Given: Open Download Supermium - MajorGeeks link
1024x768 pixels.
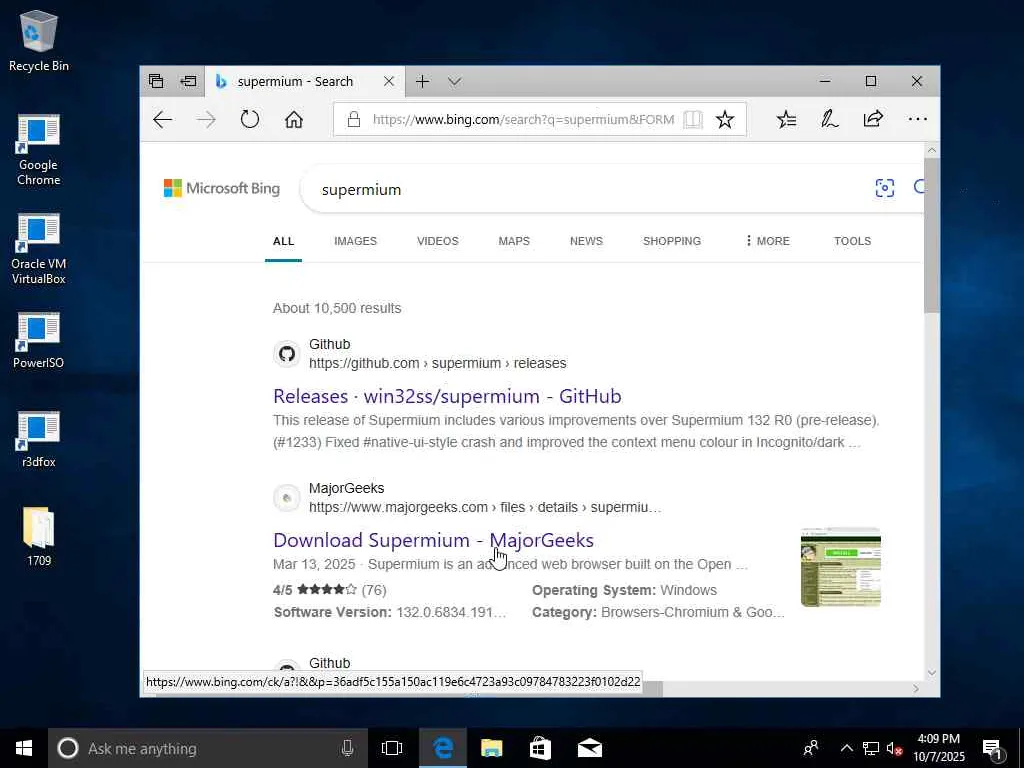Looking at the screenshot, I should [x=434, y=540].
